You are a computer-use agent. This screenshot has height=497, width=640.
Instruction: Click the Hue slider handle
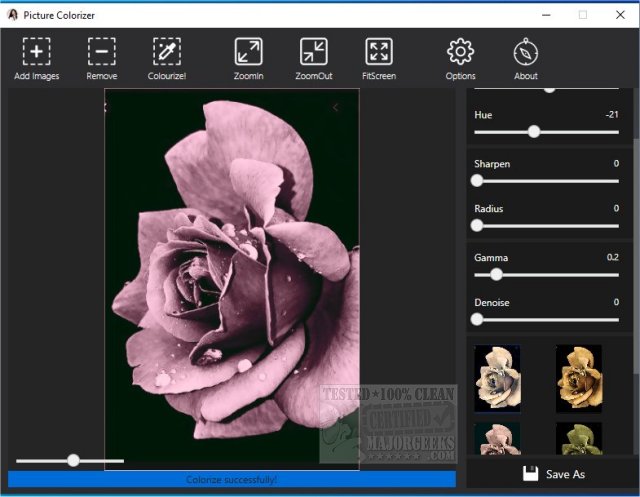click(x=534, y=132)
